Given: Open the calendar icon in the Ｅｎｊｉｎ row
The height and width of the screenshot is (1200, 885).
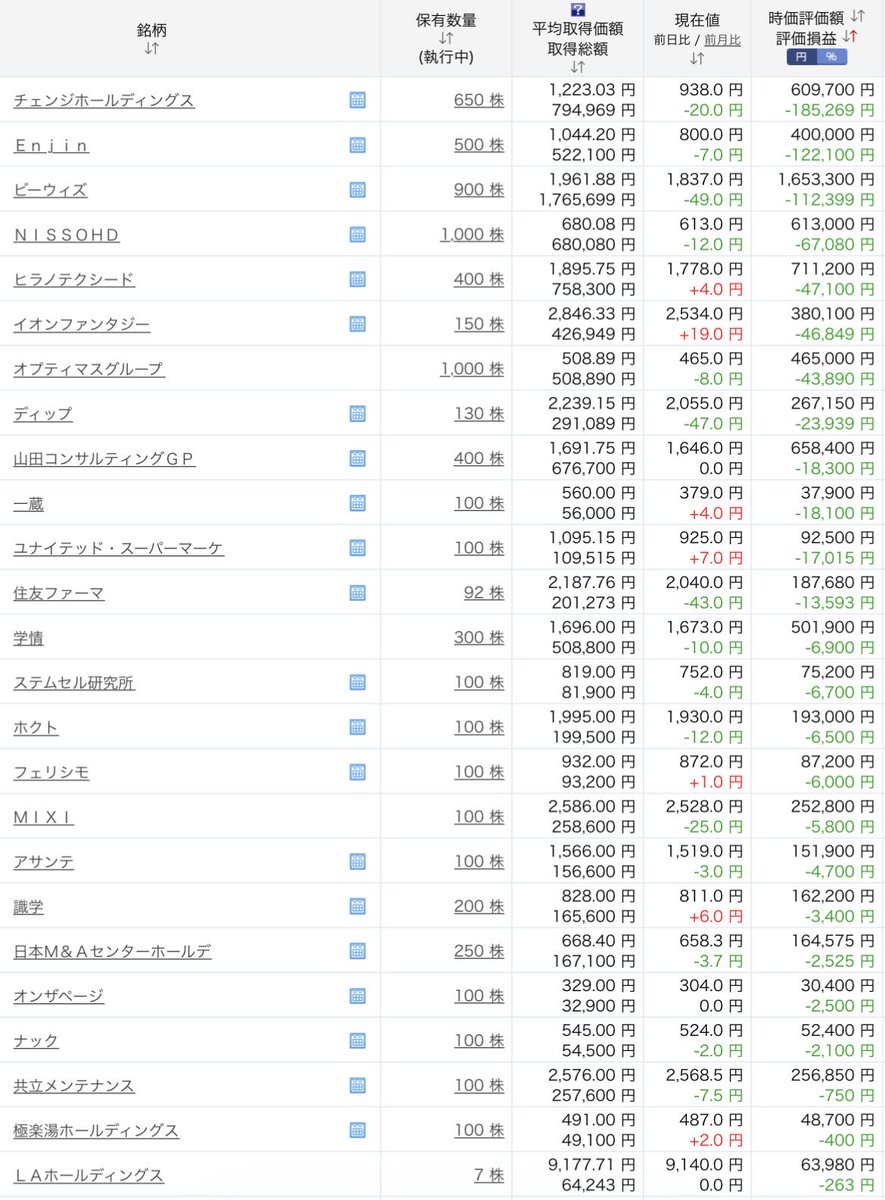Looking at the screenshot, I should (357, 145).
